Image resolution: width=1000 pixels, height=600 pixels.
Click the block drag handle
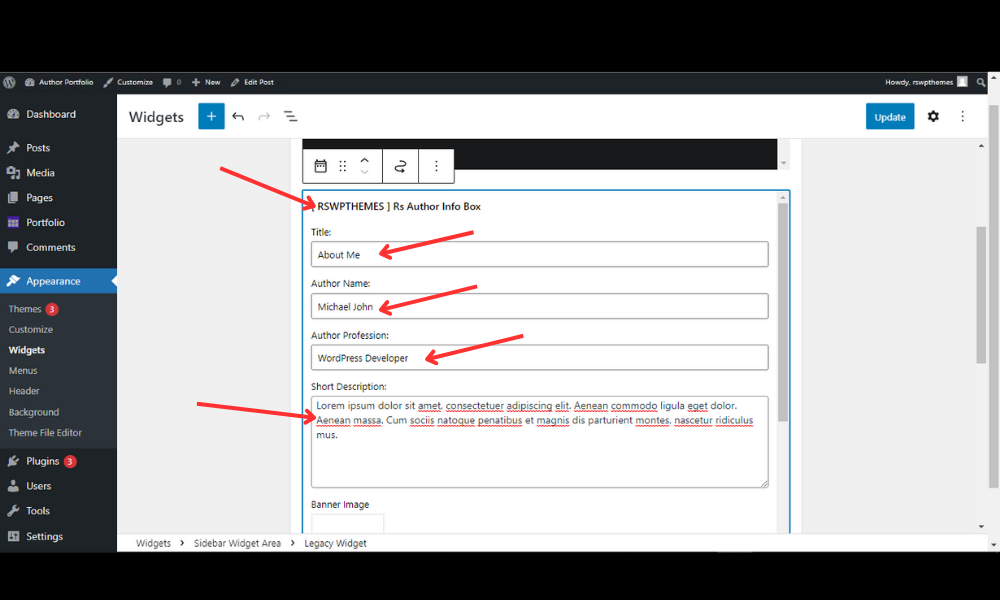[x=342, y=166]
